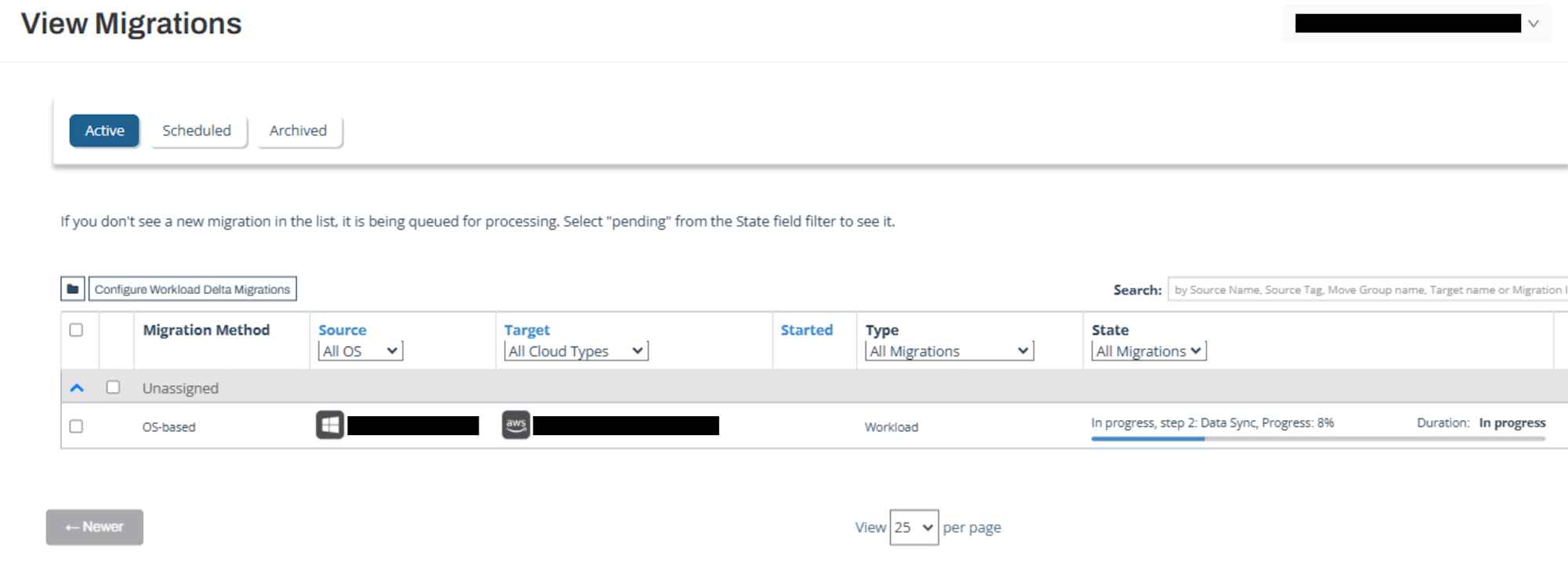Click Configure Workload Delta Migrations button

click(x=192, y=289)
